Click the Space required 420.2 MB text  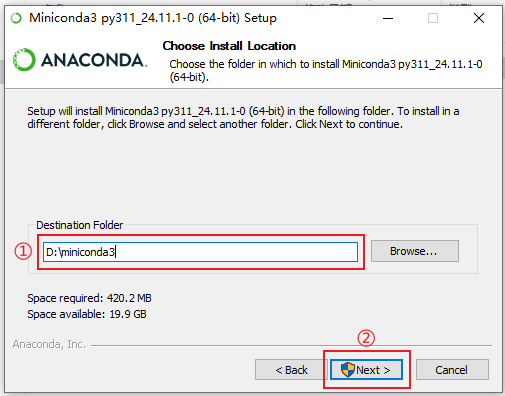click(89, 298)
